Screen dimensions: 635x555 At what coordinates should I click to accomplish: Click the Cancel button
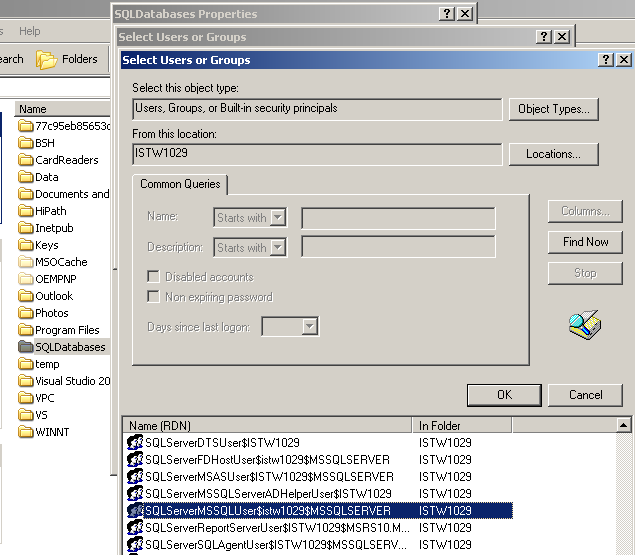point(585,395)
